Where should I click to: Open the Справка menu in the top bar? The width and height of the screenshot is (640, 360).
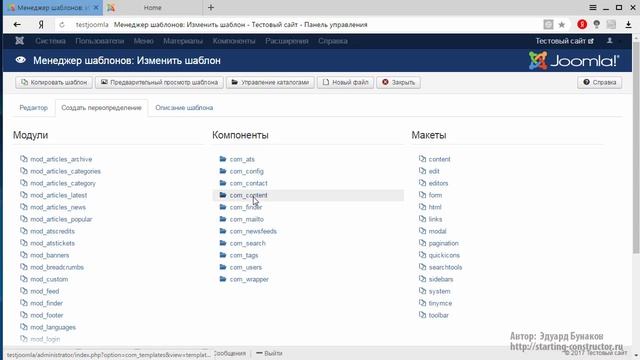333,41
